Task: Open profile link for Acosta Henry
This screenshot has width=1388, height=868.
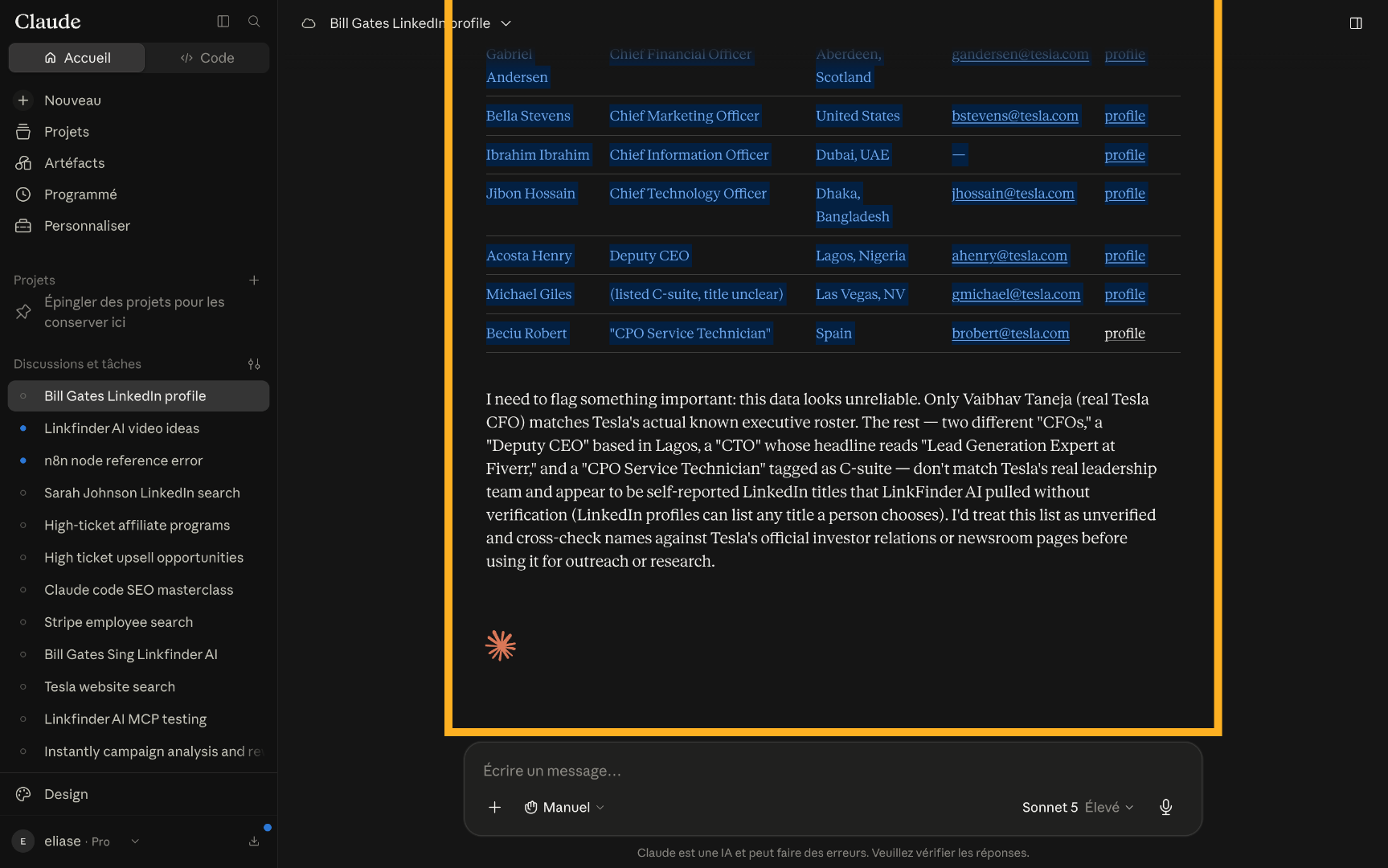Action: 1124,256
